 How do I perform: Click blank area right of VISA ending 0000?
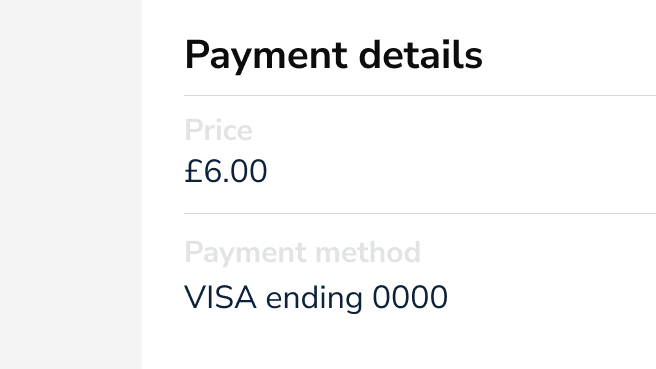[x=552, y=298]
